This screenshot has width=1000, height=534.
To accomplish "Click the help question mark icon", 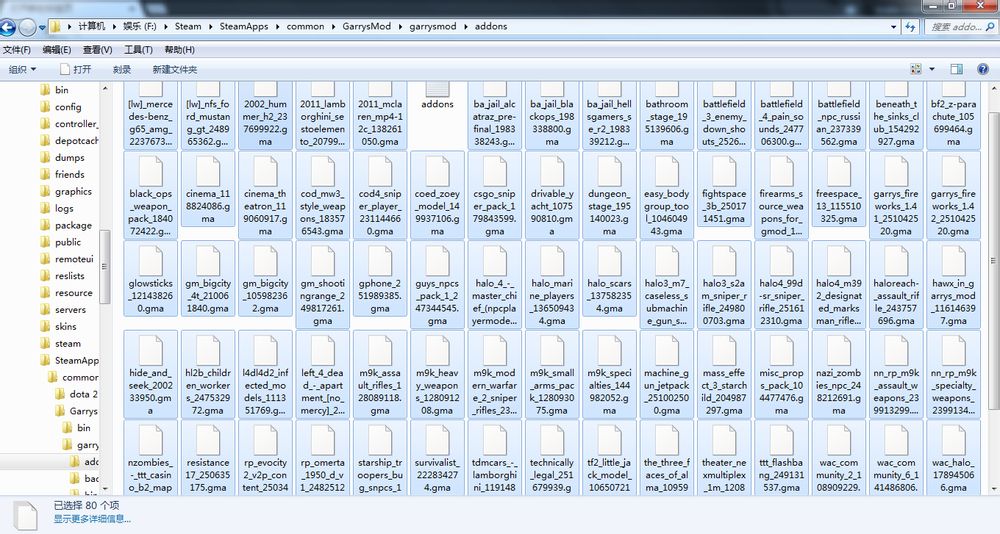I will click(x=983, y=69).
